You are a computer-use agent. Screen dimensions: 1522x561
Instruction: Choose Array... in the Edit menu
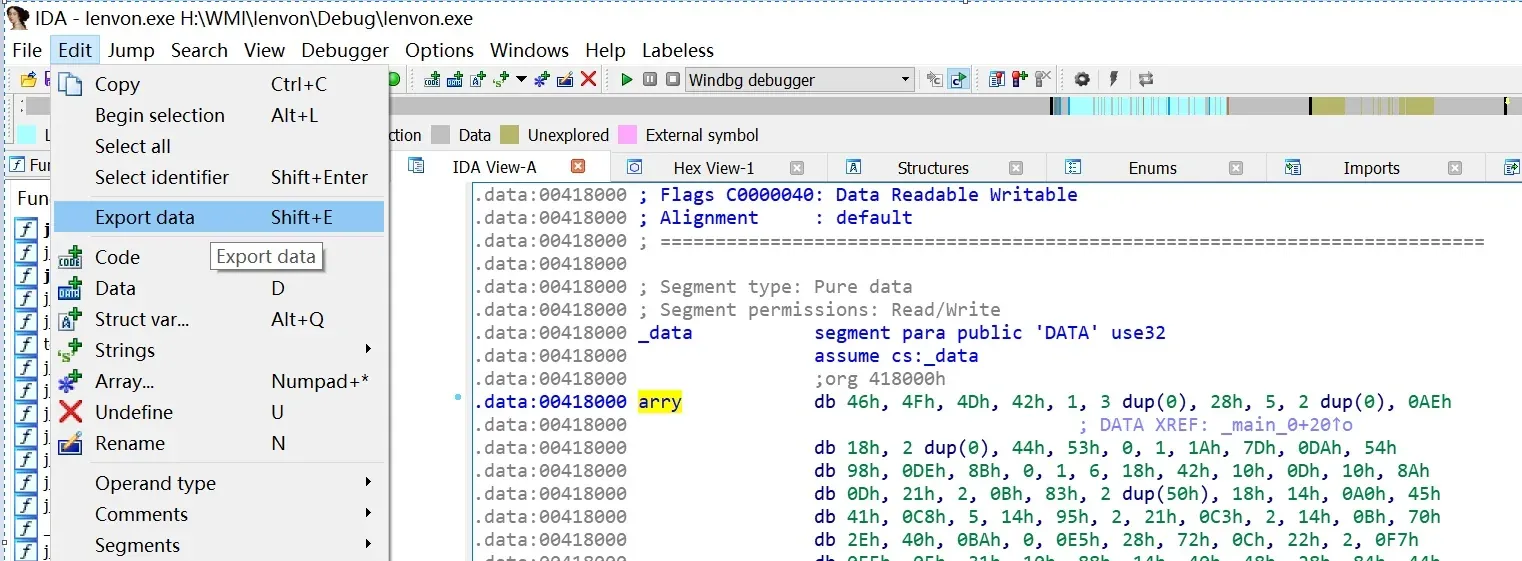(x=219, y=381)
